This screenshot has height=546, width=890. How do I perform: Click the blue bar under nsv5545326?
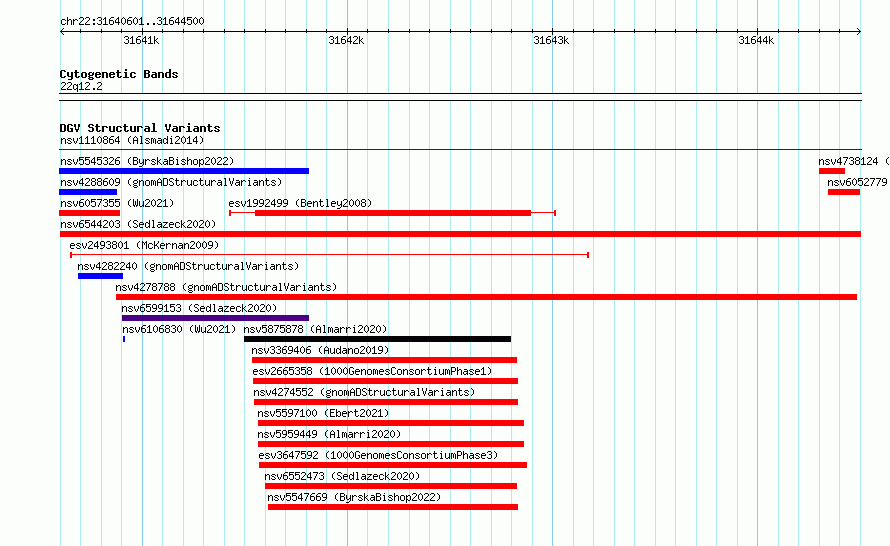click(x=184, y=171)
